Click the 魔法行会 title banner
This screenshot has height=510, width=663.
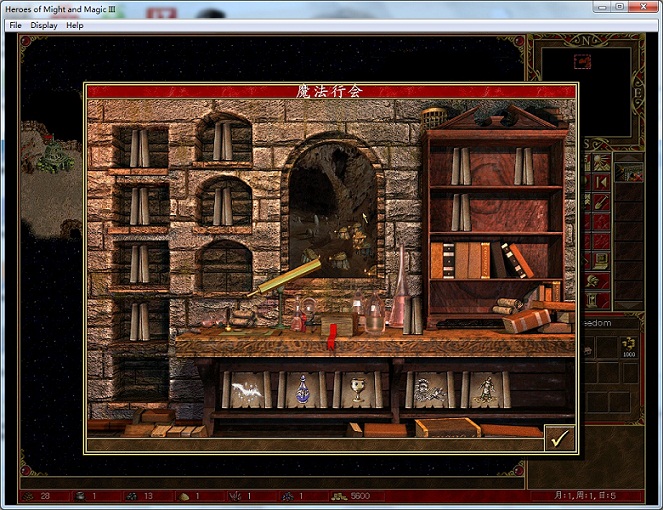[x=331, y=91]
